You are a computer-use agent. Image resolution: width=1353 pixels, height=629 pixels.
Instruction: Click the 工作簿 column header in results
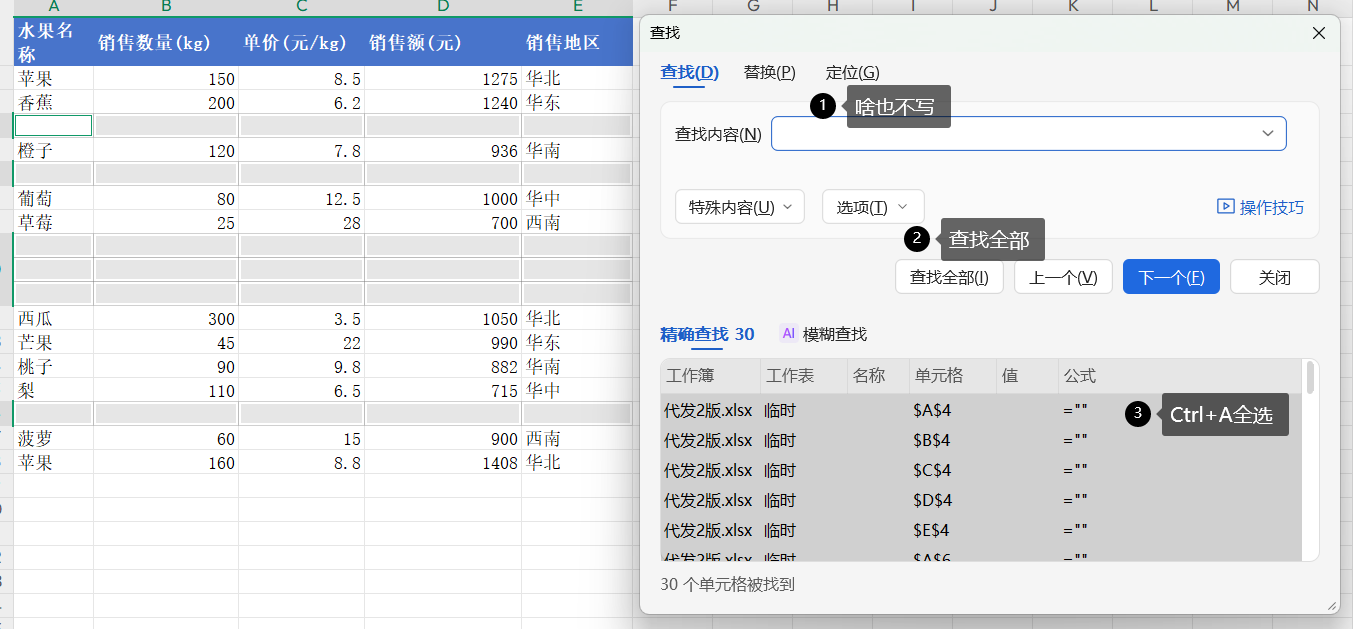(x=710, y=376)
